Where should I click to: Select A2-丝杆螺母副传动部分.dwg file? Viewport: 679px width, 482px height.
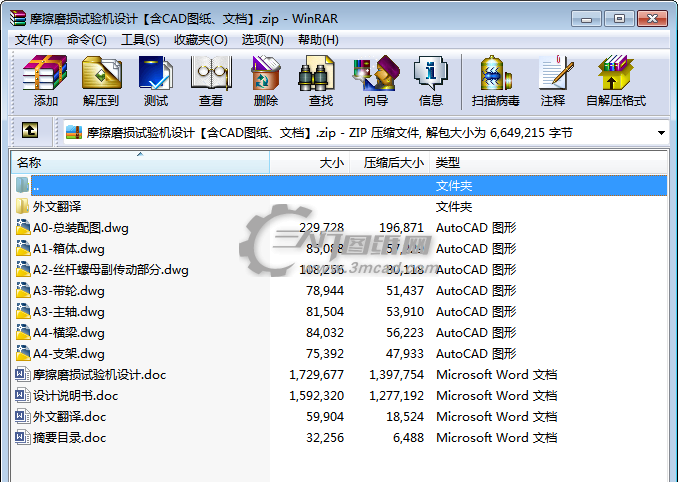pyautogui.click(x=111, y=270)
